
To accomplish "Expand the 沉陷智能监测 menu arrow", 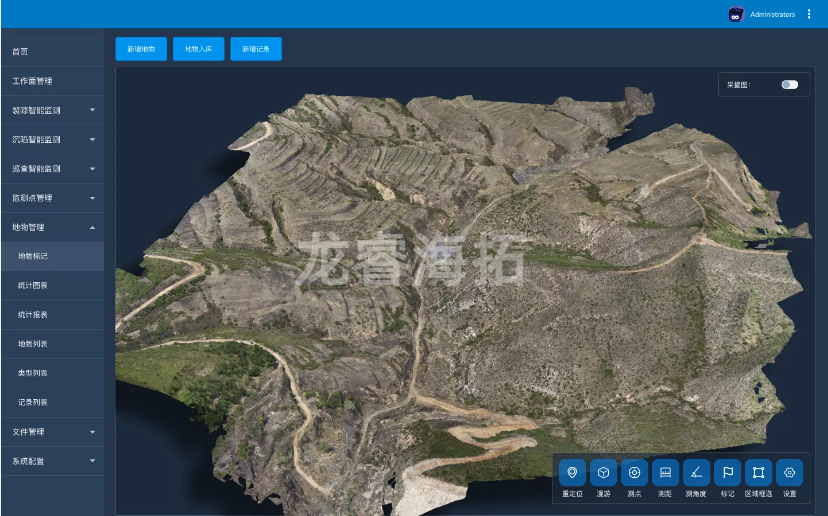I will [92, 139].
